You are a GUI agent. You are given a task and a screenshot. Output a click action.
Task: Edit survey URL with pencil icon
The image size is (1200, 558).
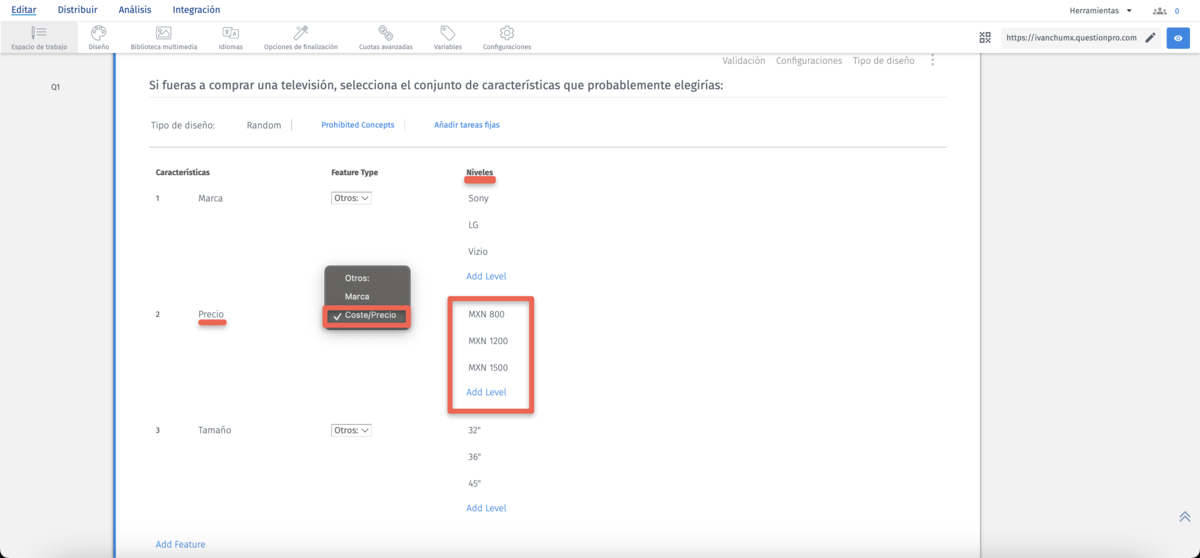1150,38
